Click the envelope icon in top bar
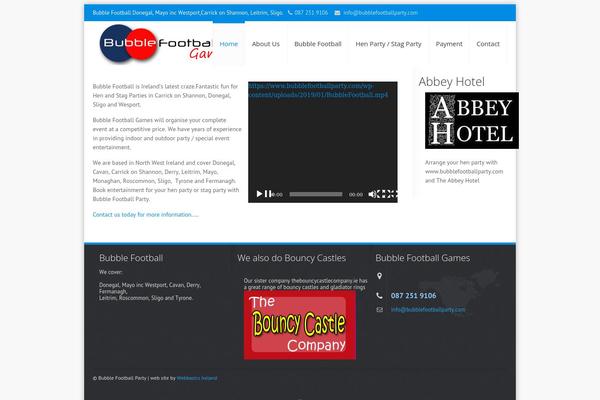 point(337,13)
